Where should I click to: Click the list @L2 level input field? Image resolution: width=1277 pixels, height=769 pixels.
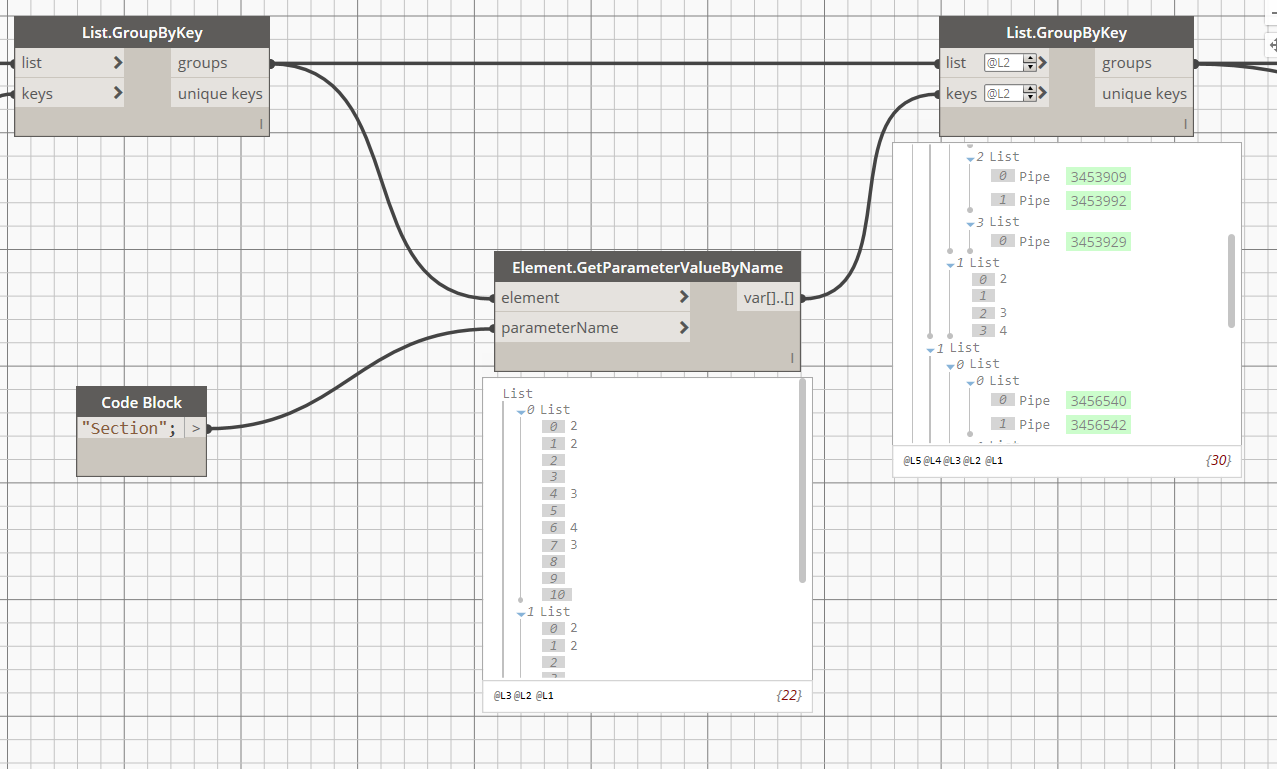point(1004,63)
